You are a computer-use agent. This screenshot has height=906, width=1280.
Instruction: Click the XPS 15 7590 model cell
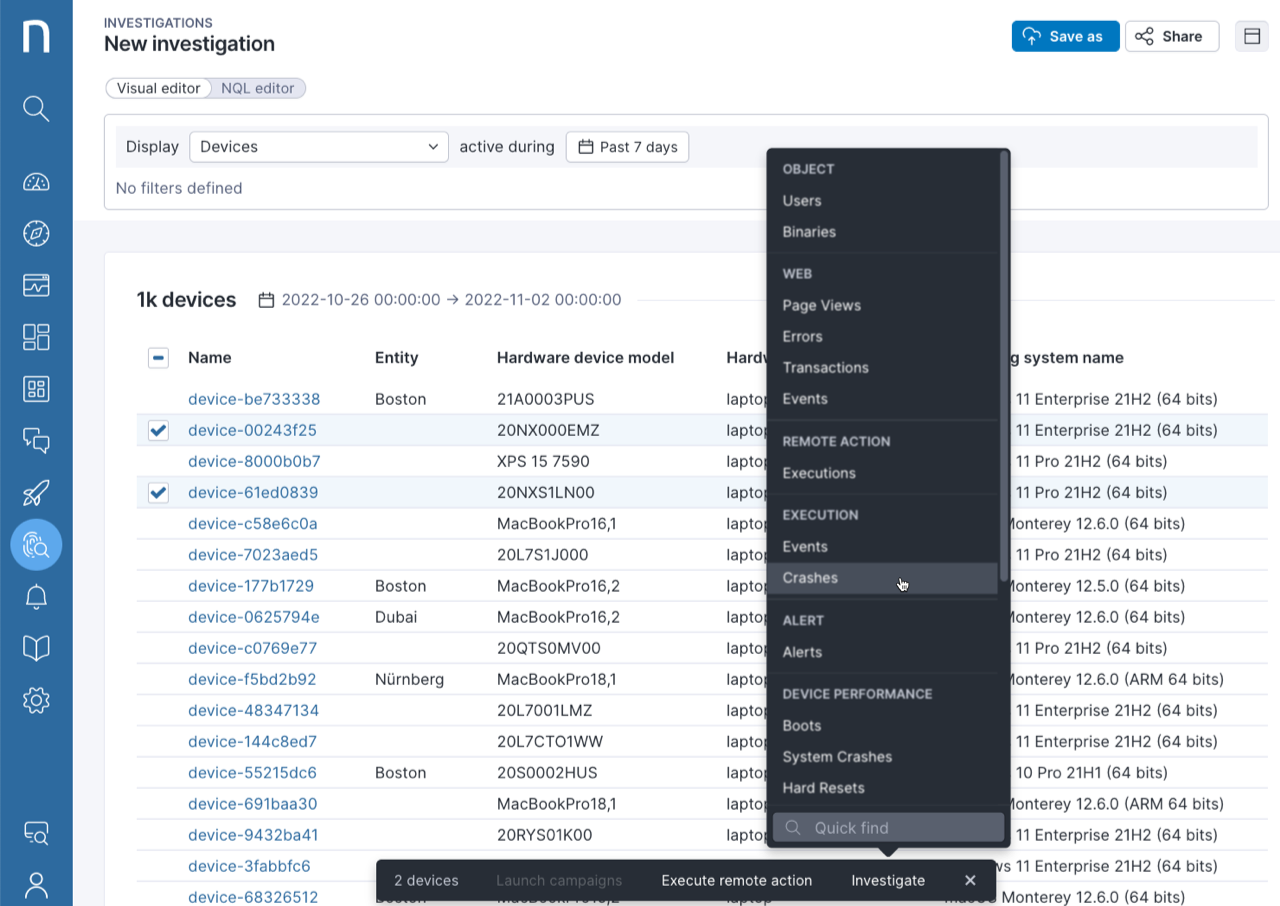click(x=543, y=462)
